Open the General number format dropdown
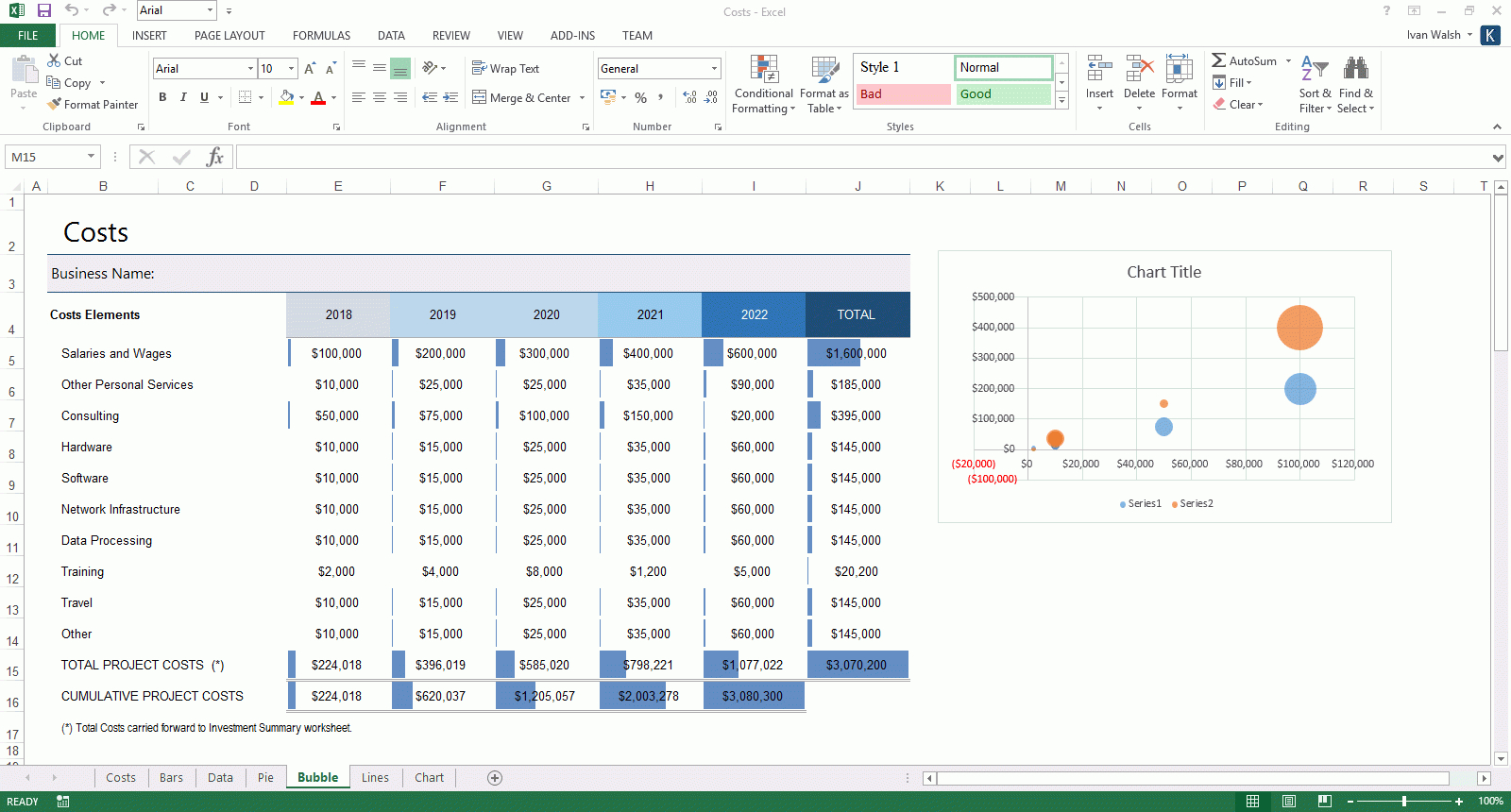1511x812 pixels. [x=714, y=69]
